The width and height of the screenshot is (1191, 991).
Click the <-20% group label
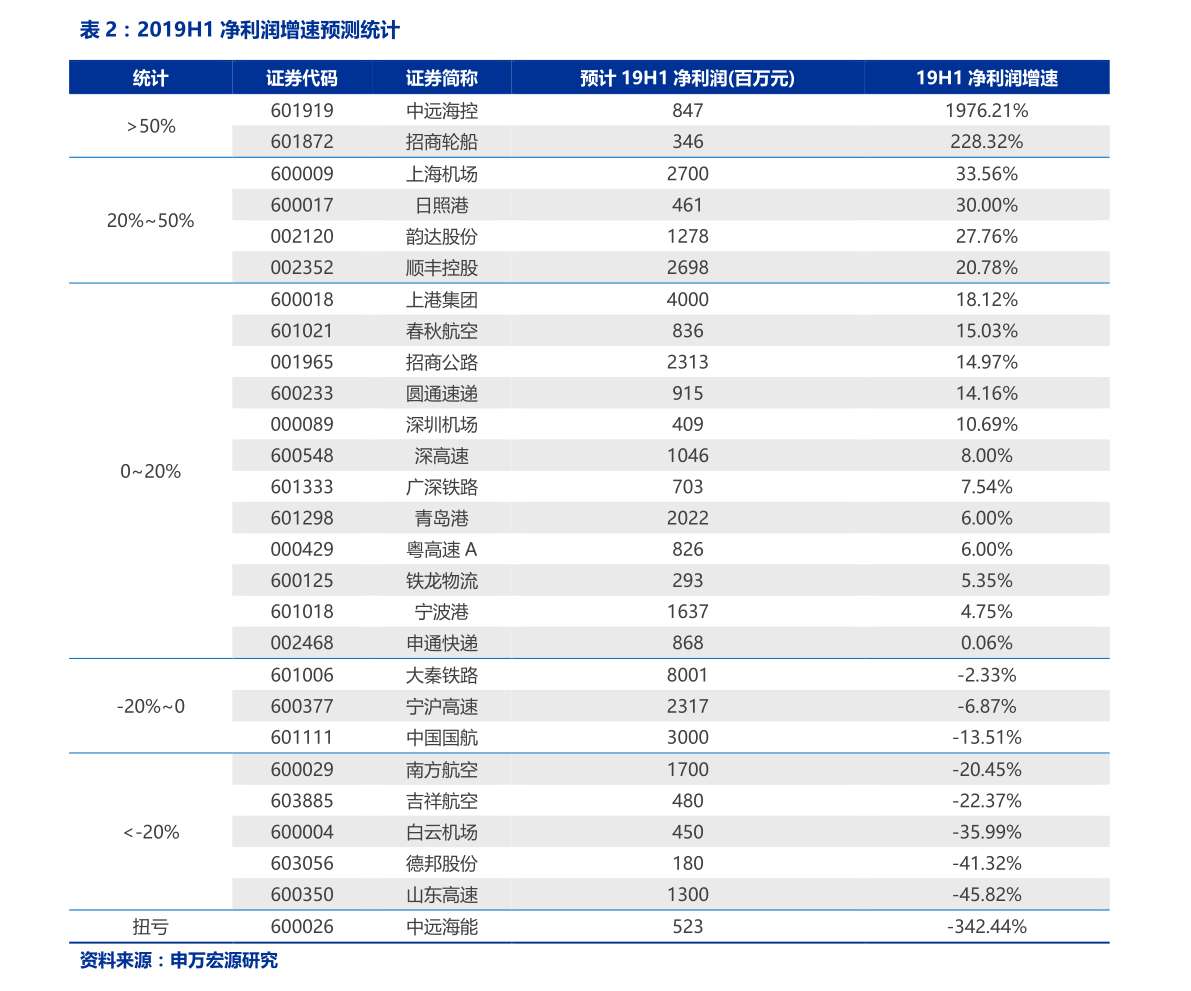point(150,832)
